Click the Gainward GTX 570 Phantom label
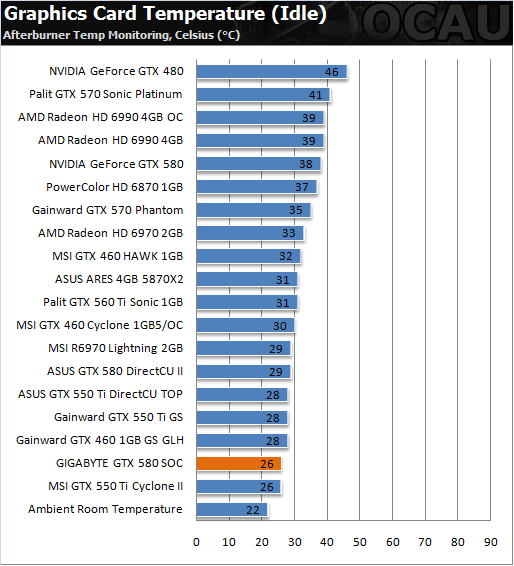This screenshot has height=566, width=514. point(108,210)
